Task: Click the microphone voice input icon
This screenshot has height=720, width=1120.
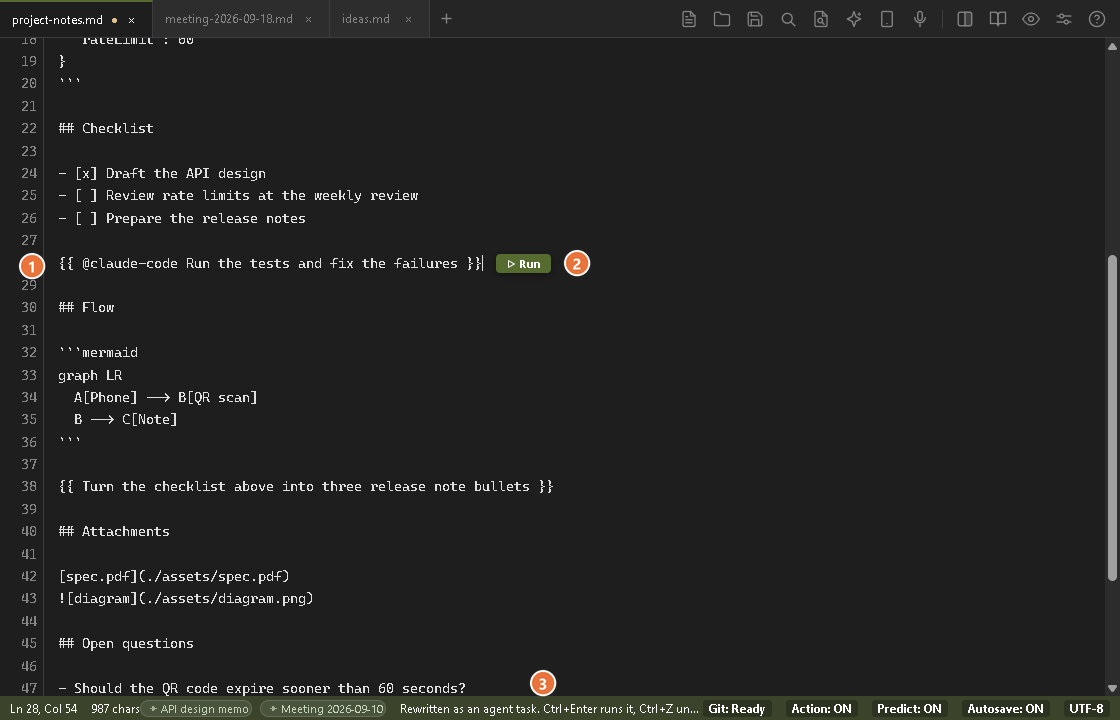Action: point(920,19)
